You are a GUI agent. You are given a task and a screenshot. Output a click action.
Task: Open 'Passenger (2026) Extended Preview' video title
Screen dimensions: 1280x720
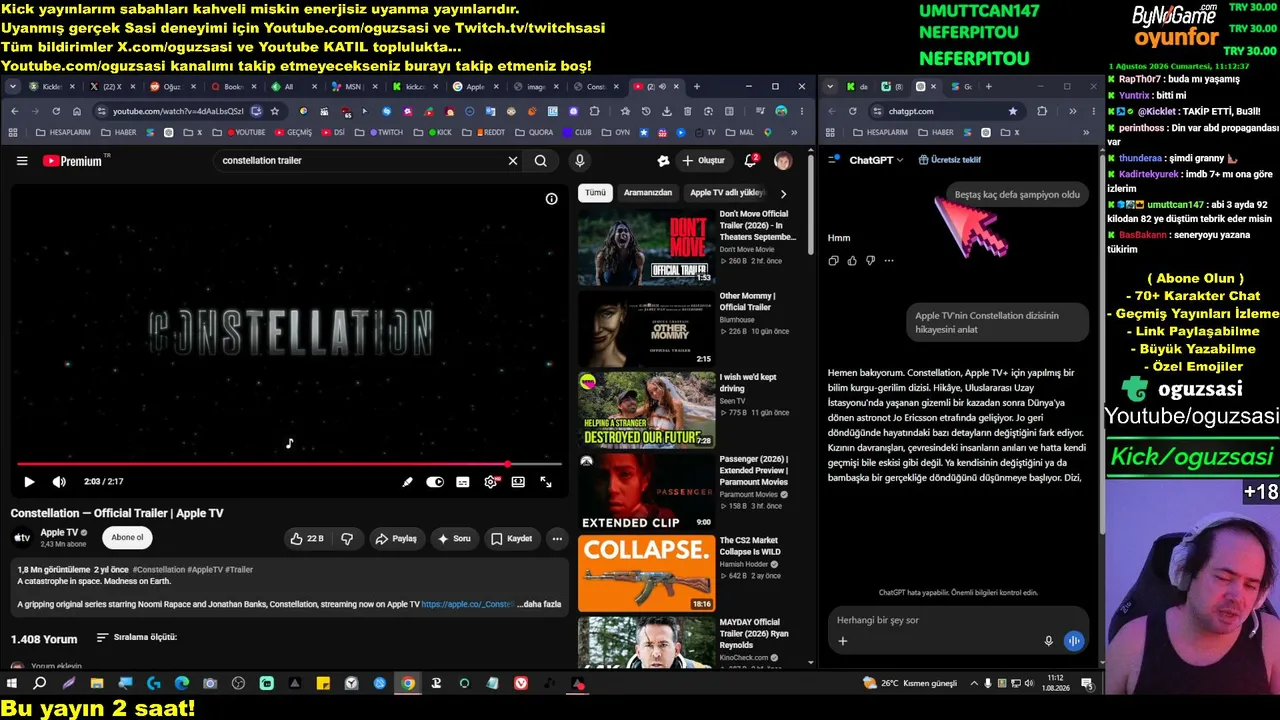point(755,470)
